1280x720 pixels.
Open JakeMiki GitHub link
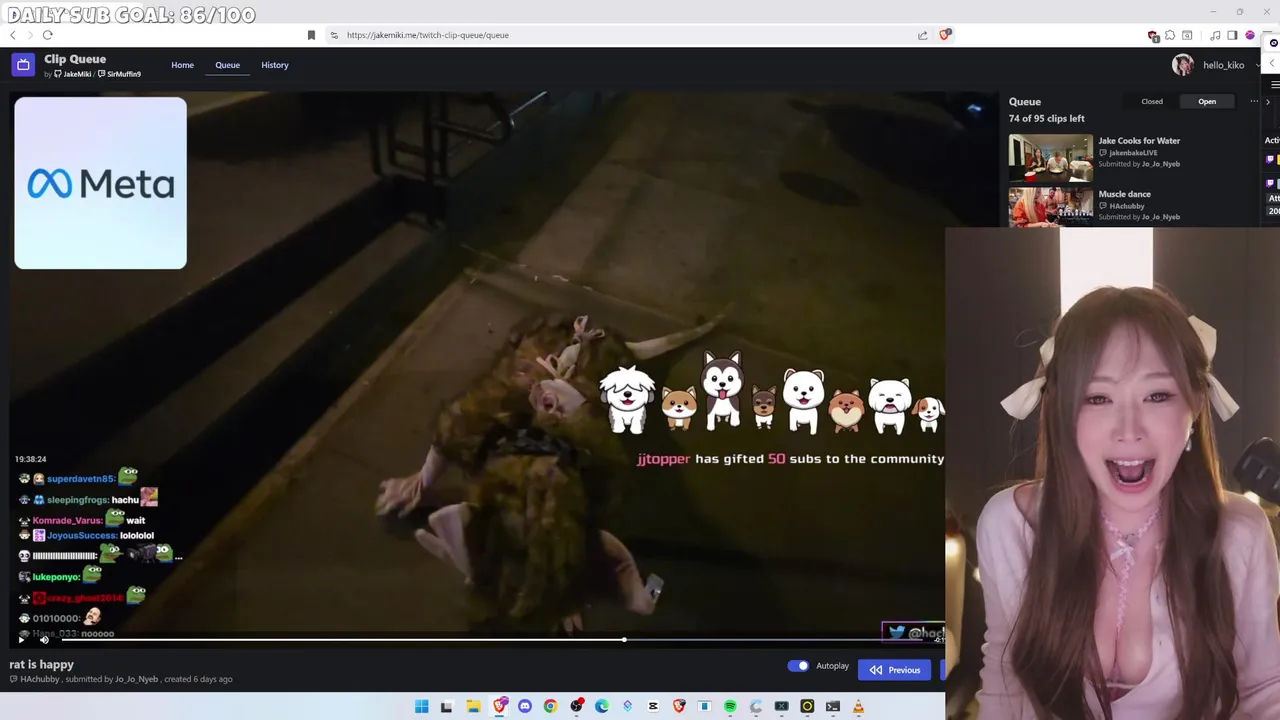[x=72, y=74]
